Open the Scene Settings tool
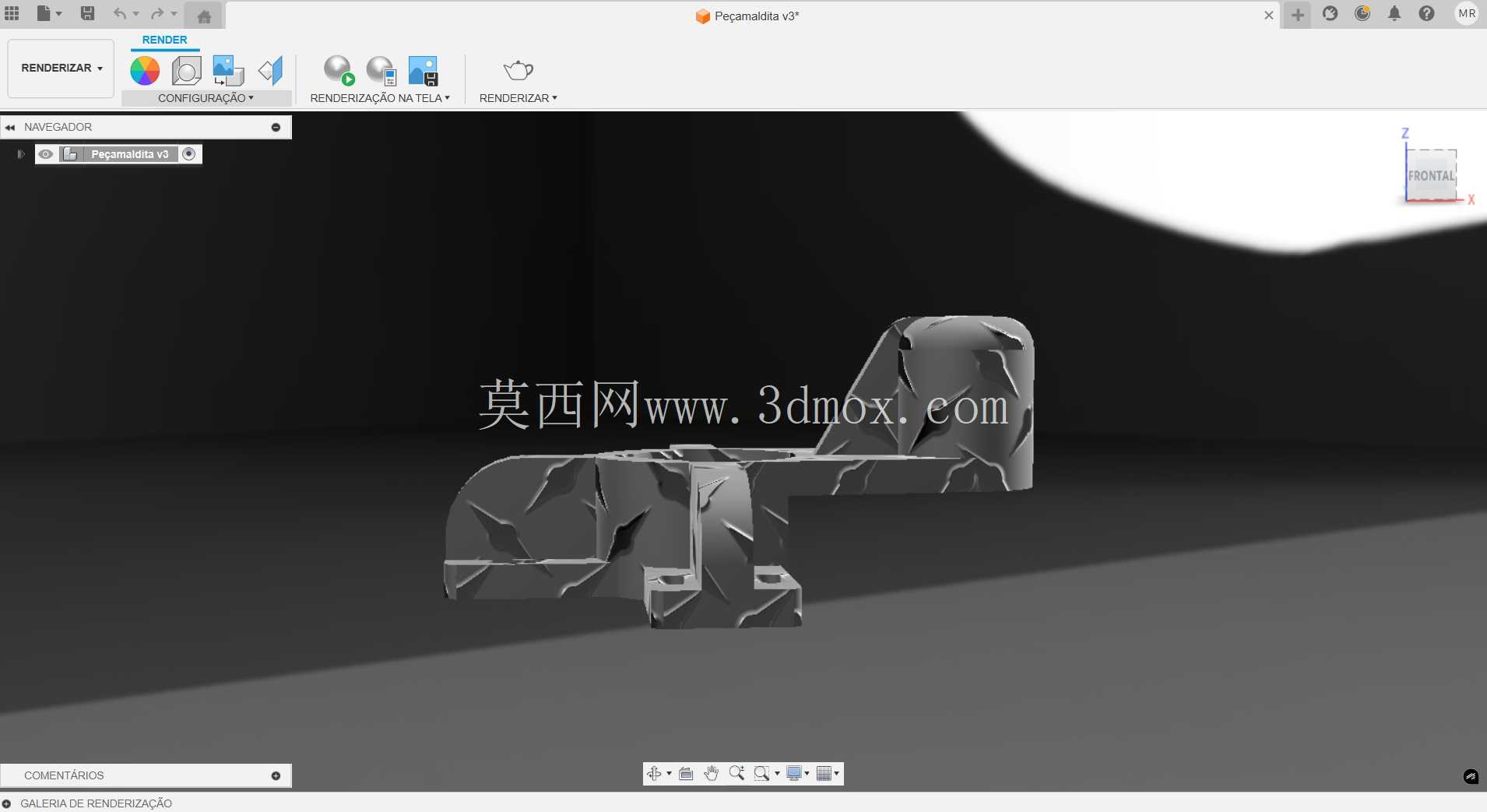Viewport: 1487px width, 812px height. [x=186, y=71]
